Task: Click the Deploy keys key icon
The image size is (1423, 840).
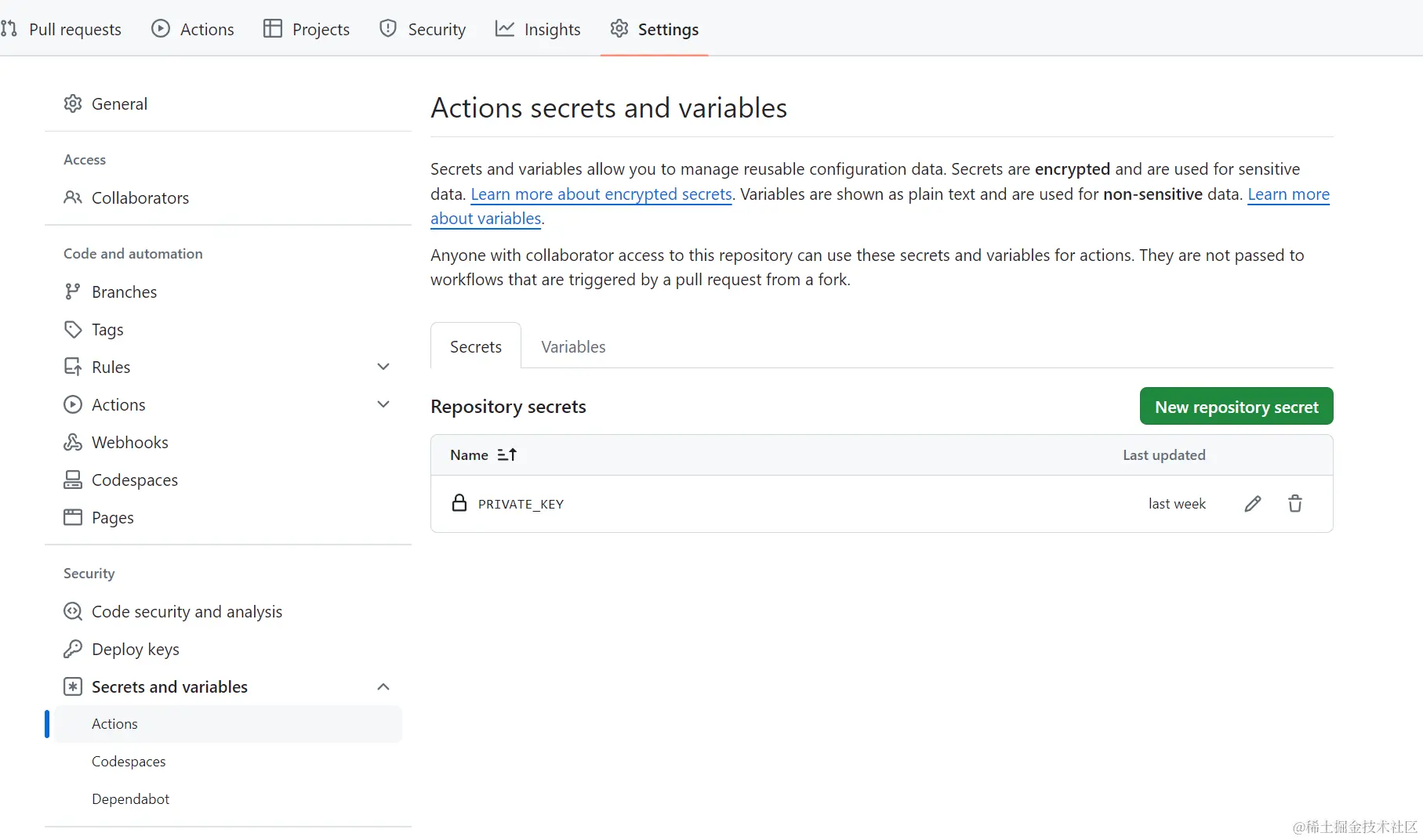Action: click(x=73, y=650)
